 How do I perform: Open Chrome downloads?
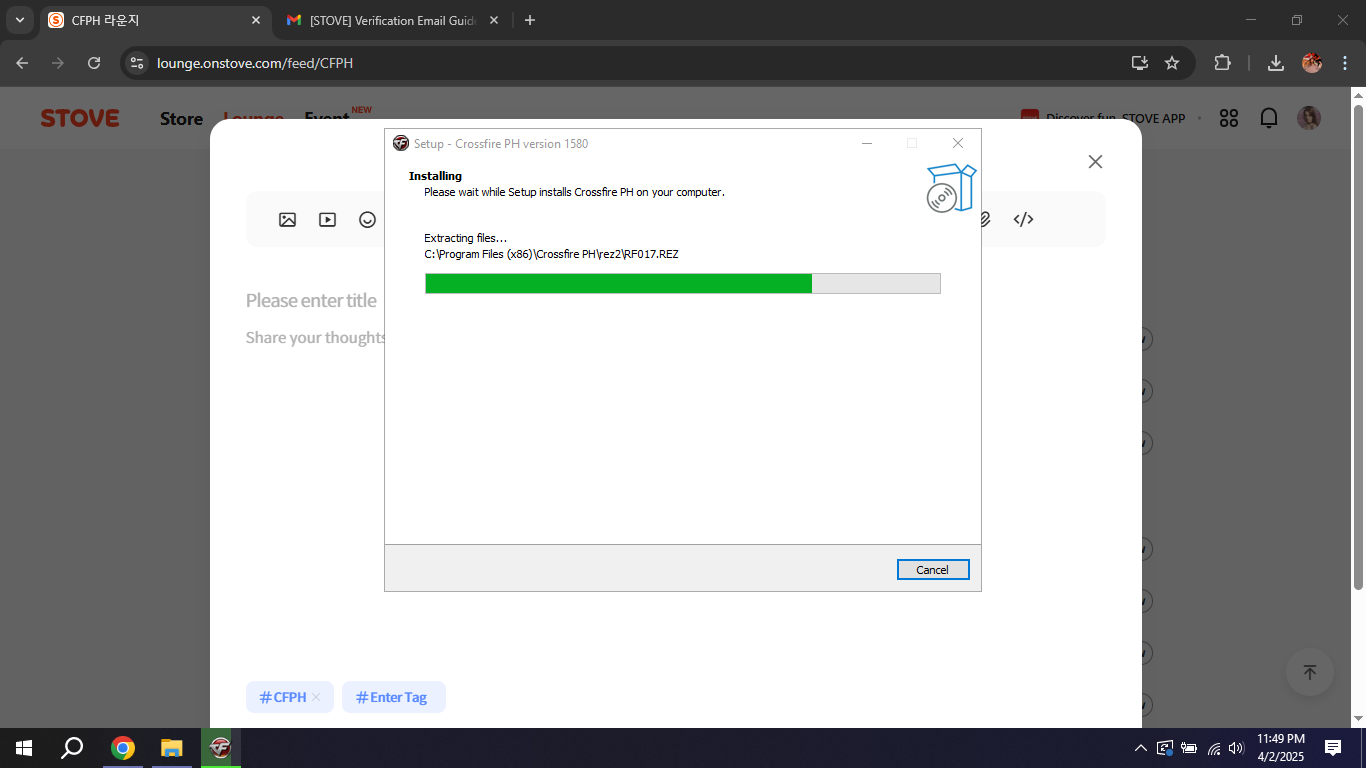[1276, 63]
